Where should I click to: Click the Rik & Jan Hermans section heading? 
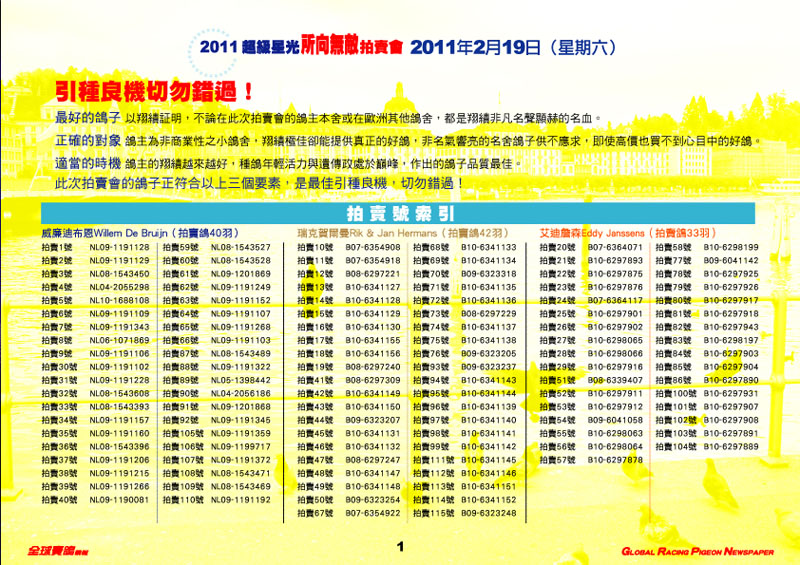pyautogui.click(x=403, y=233)
